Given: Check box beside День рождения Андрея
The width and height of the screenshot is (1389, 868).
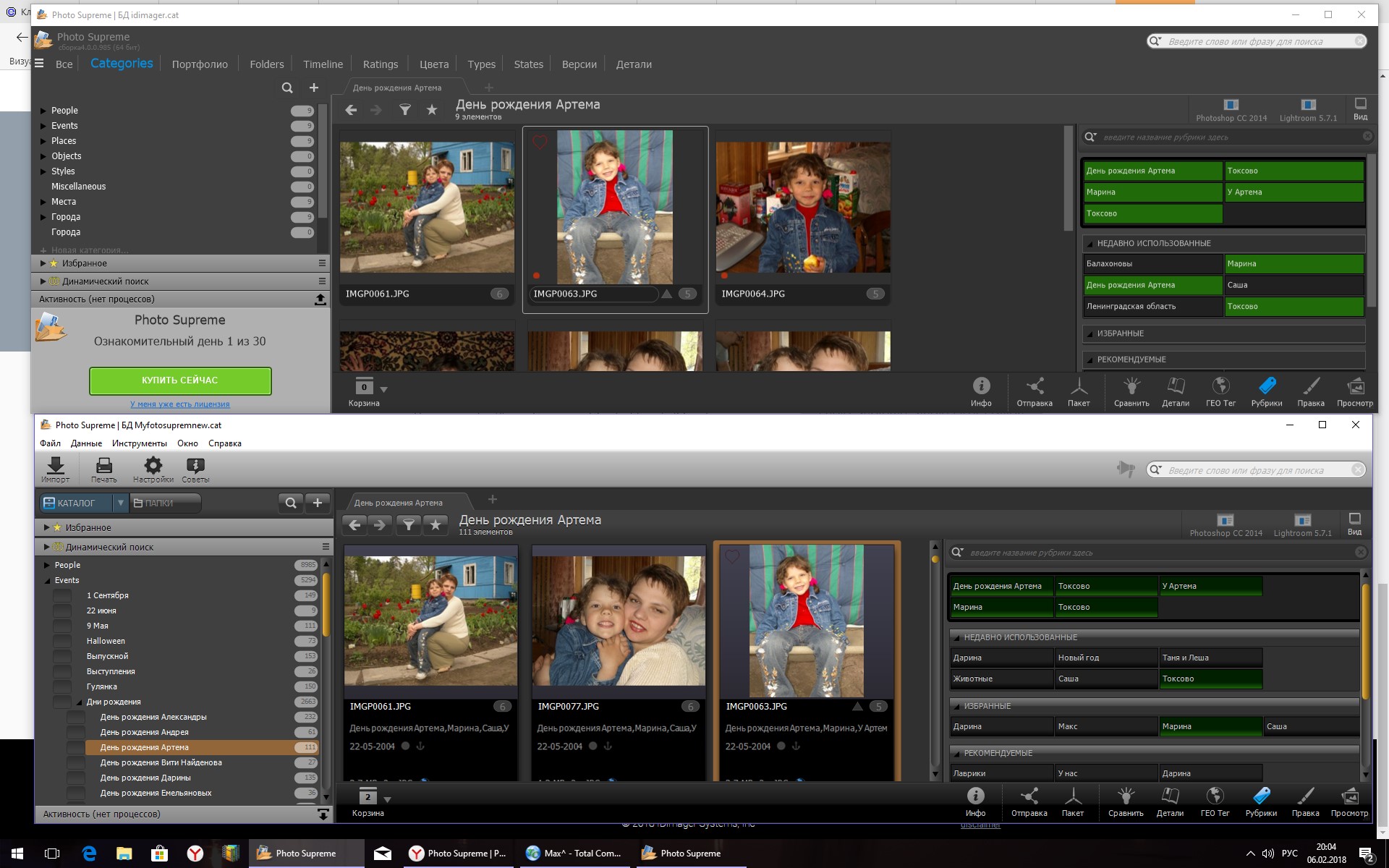Looking at the screenshot, I should tap(76, 732).
